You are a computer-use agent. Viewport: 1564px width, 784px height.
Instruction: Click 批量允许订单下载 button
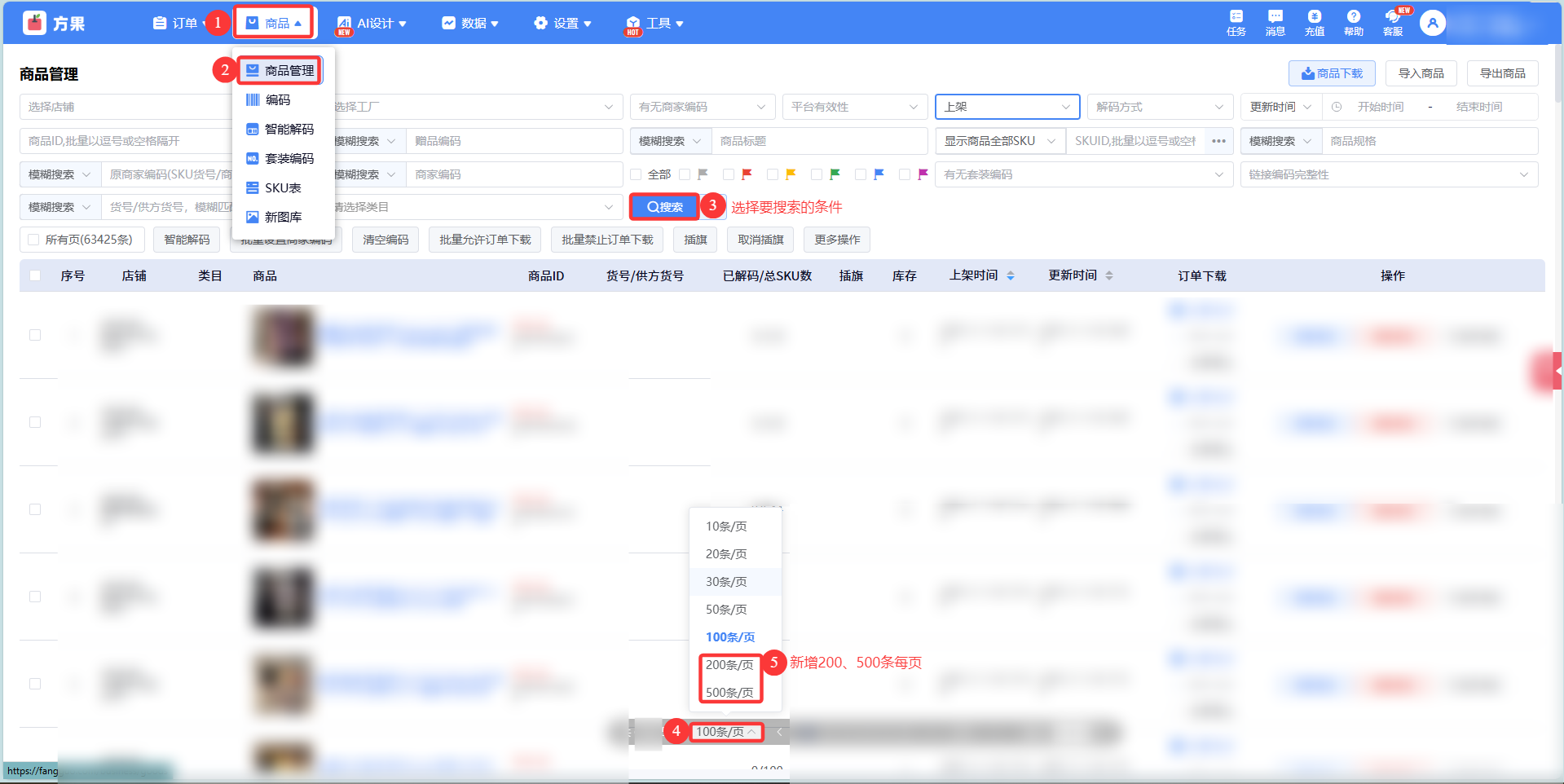(x=485, y=240)
